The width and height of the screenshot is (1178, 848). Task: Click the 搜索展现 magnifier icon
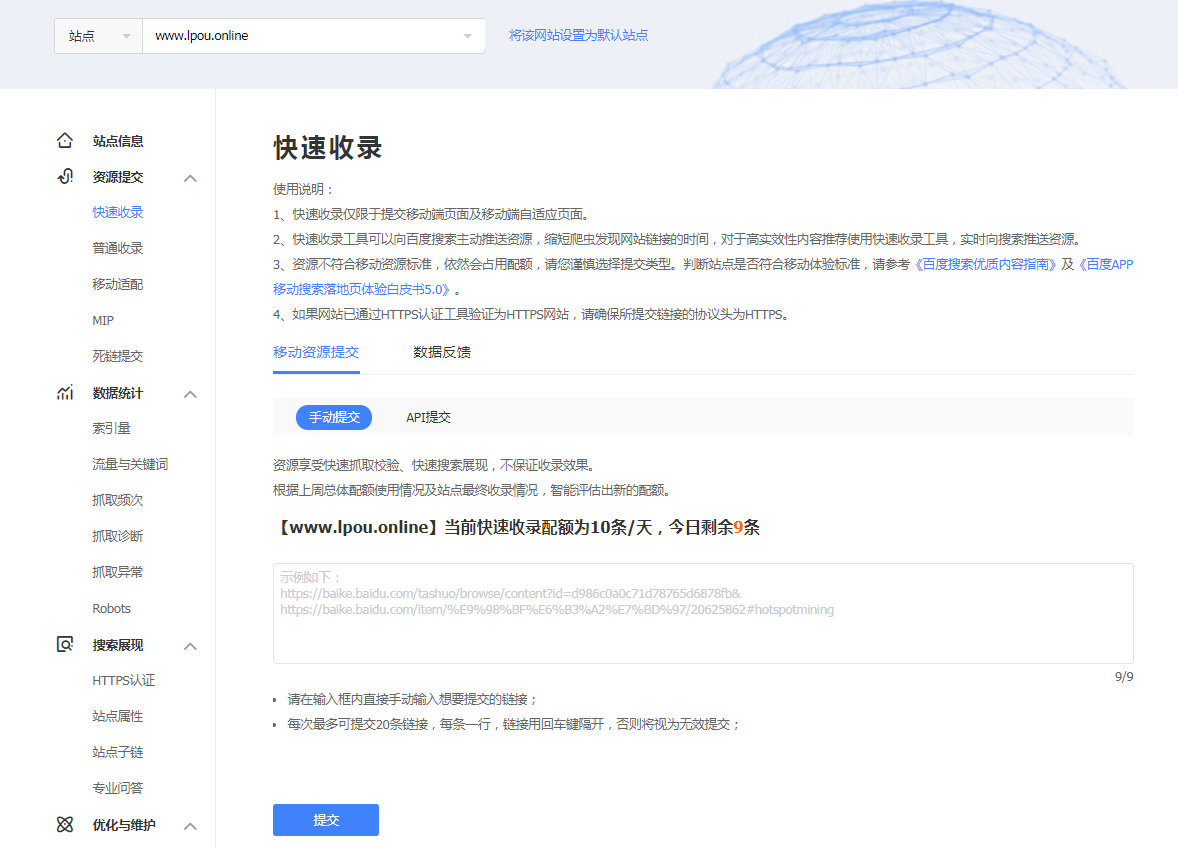click(65, 644)
